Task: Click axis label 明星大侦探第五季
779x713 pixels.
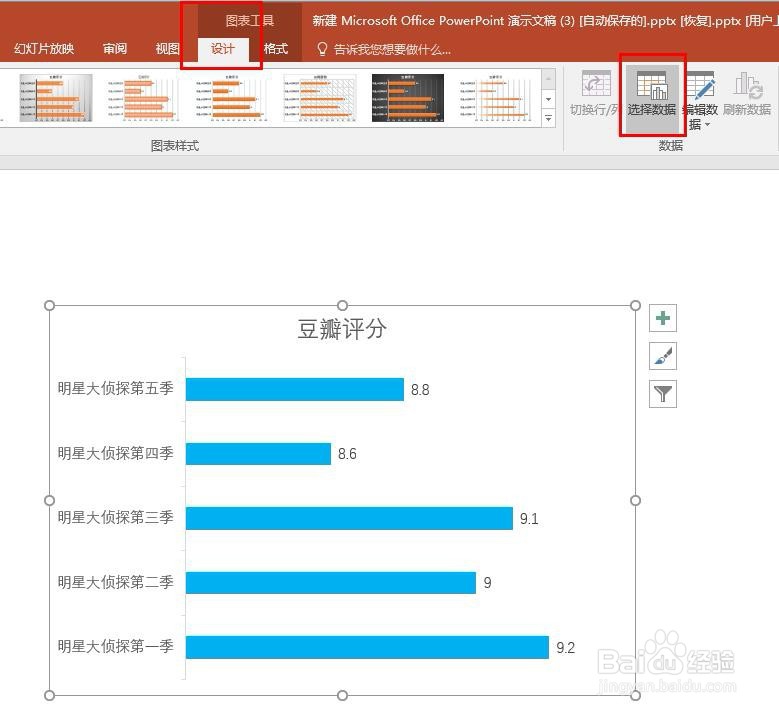Action: tap(115, 388)
